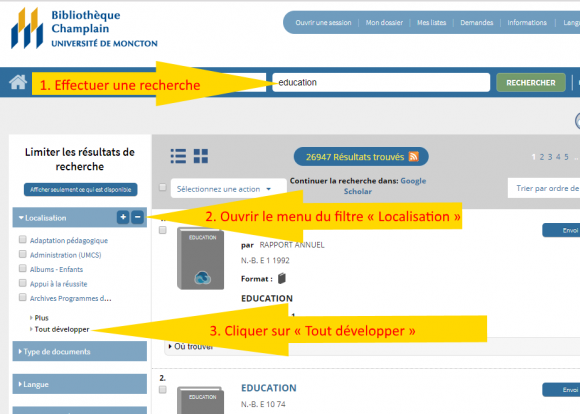The width and height of the screenshot is (580, 414).
Task: Click the RECHERCHER button
Action: pyautogui.click(x=531, y=83)
